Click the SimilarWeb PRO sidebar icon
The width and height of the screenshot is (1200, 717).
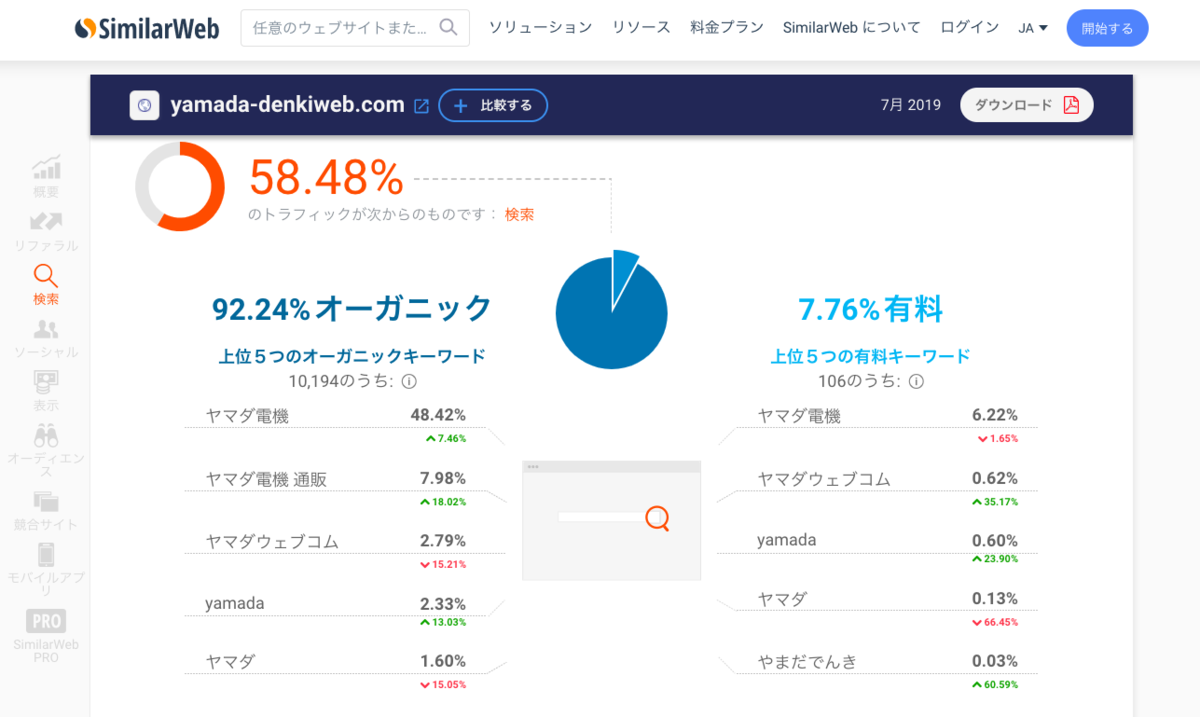click(x=45, y=620)
